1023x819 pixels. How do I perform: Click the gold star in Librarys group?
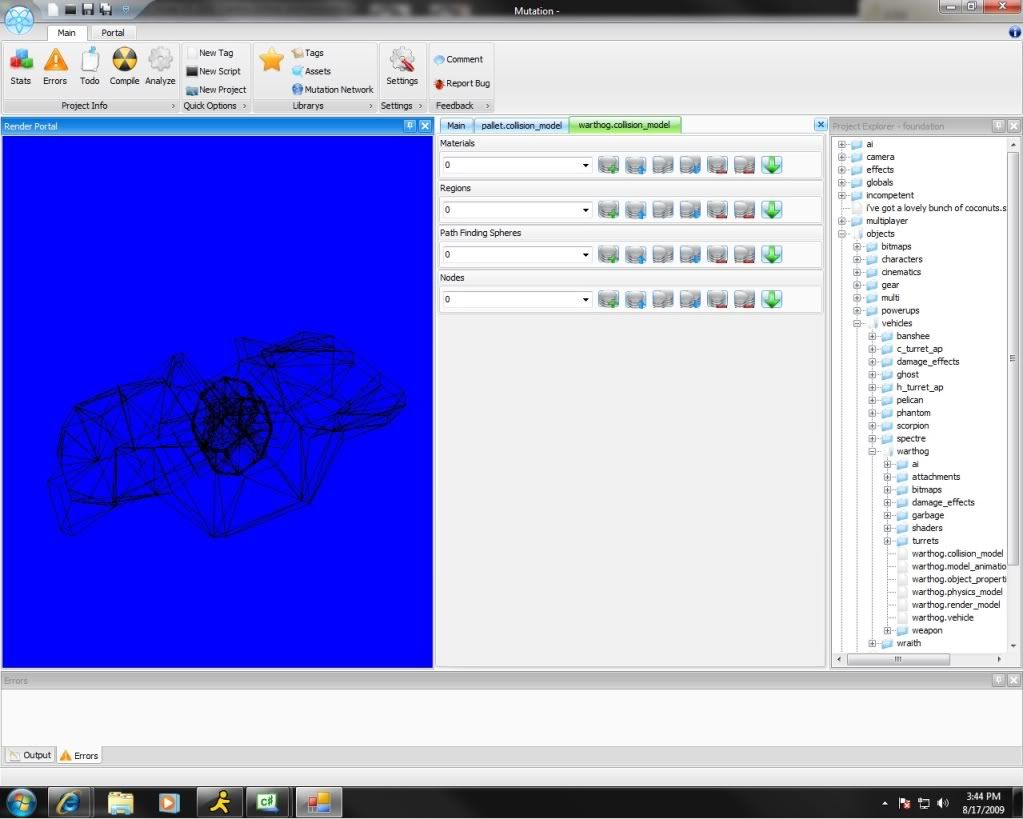(271, 60)
